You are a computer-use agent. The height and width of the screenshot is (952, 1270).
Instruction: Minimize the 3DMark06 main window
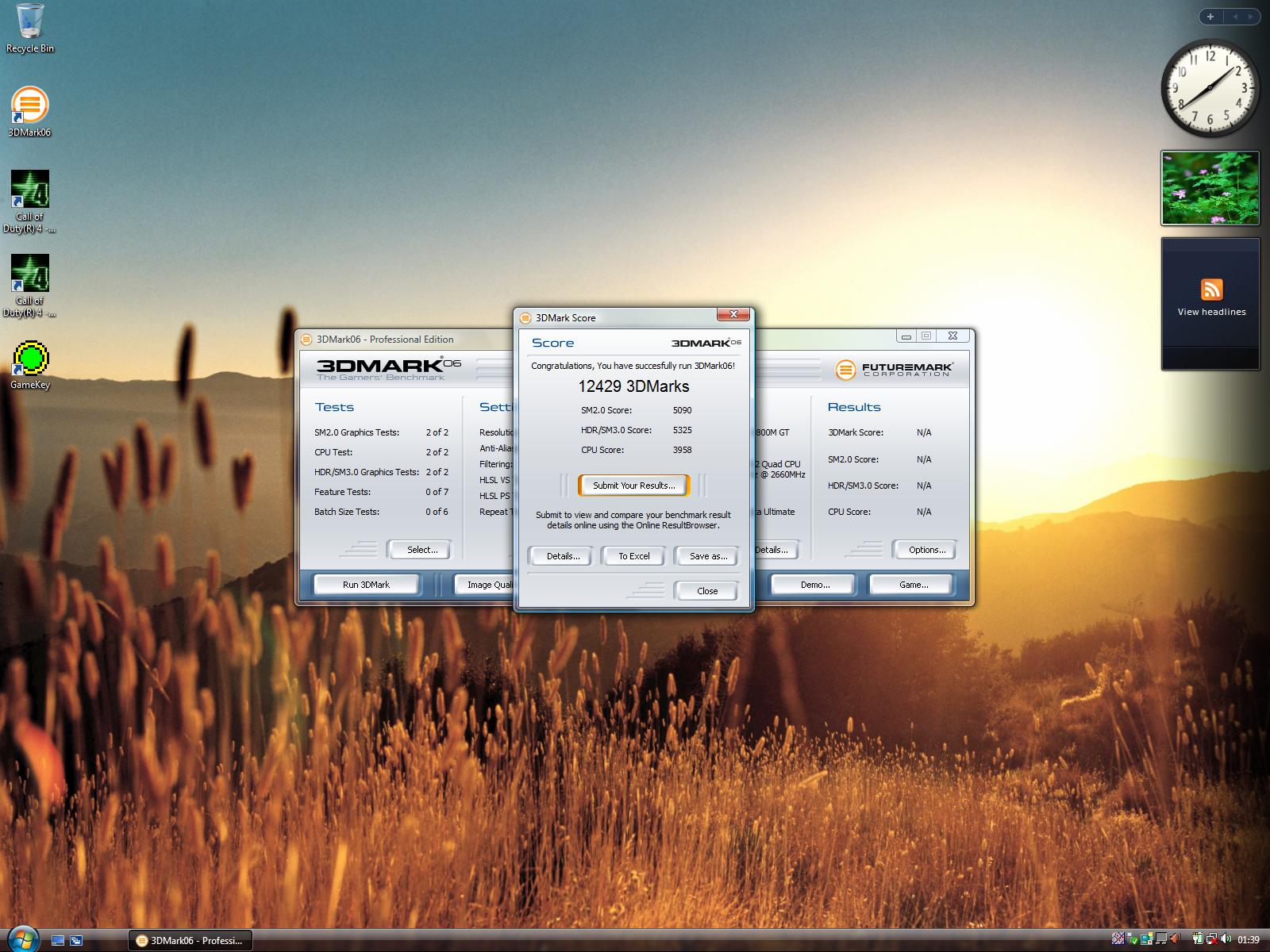tap(906, 336)
